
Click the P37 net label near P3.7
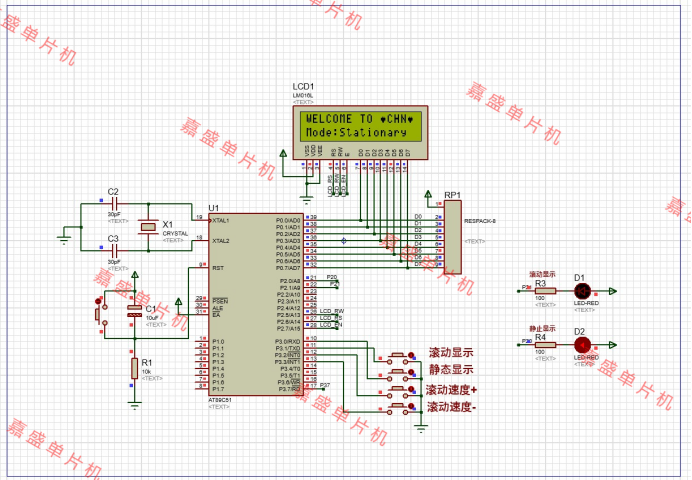(325, 385)
